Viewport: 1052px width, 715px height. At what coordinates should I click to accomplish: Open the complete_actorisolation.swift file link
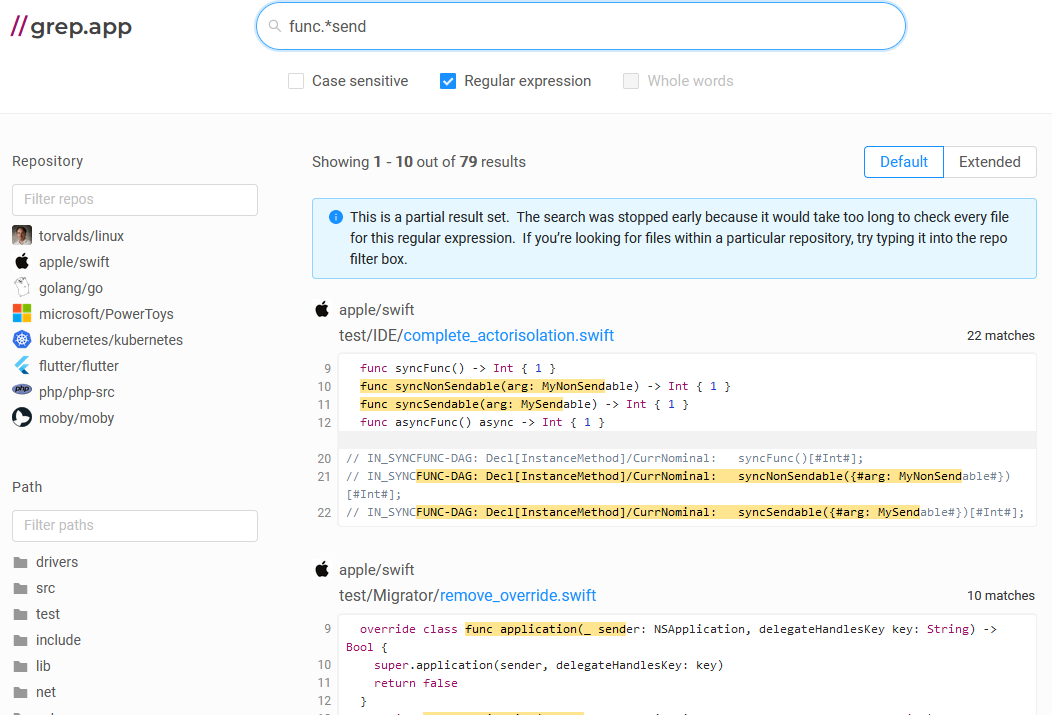tap(509, 335)
